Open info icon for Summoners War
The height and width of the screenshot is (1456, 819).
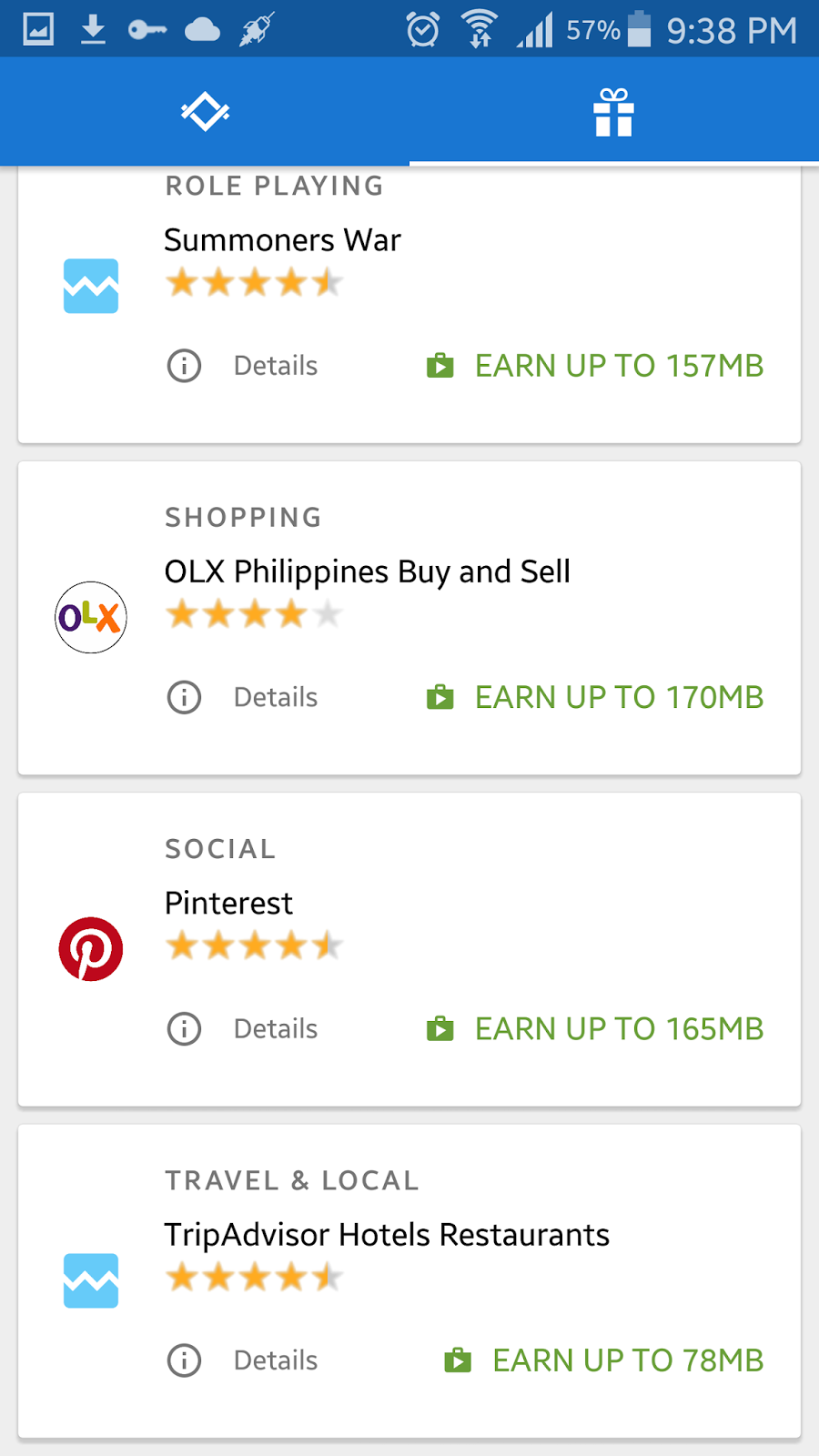coord(184,366)
